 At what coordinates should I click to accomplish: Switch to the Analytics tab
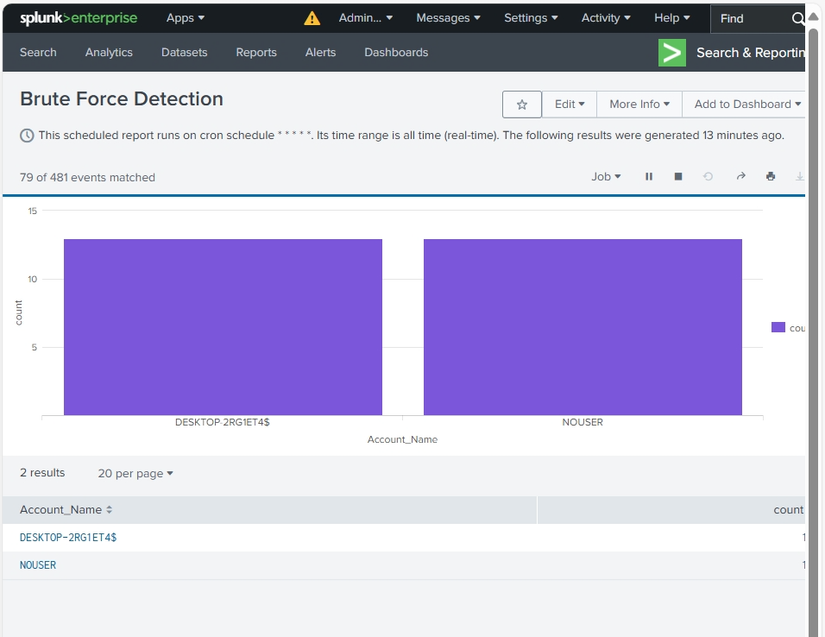pyautogui.click(x=109, y=53)
